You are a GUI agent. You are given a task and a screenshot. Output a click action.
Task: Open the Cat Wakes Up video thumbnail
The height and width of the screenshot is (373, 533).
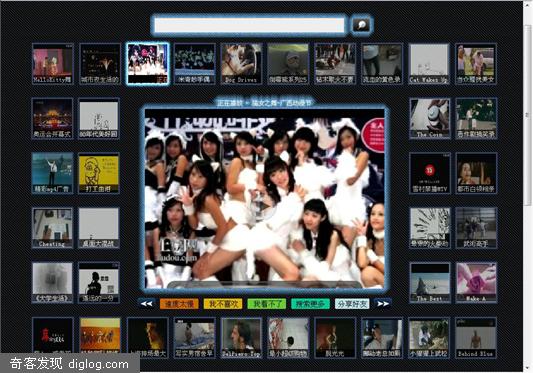coord(429,64)
